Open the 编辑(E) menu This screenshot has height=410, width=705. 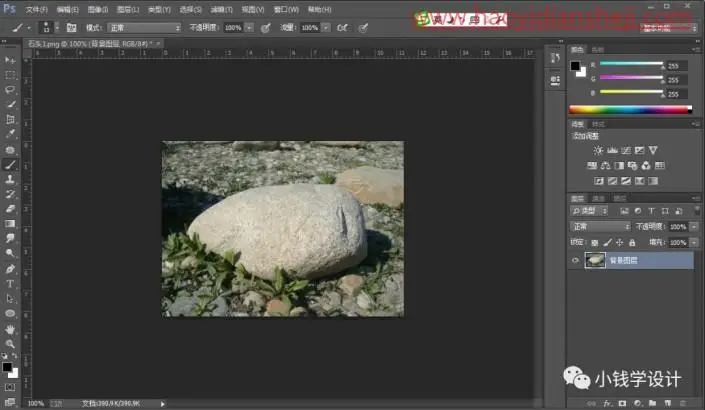67,9
